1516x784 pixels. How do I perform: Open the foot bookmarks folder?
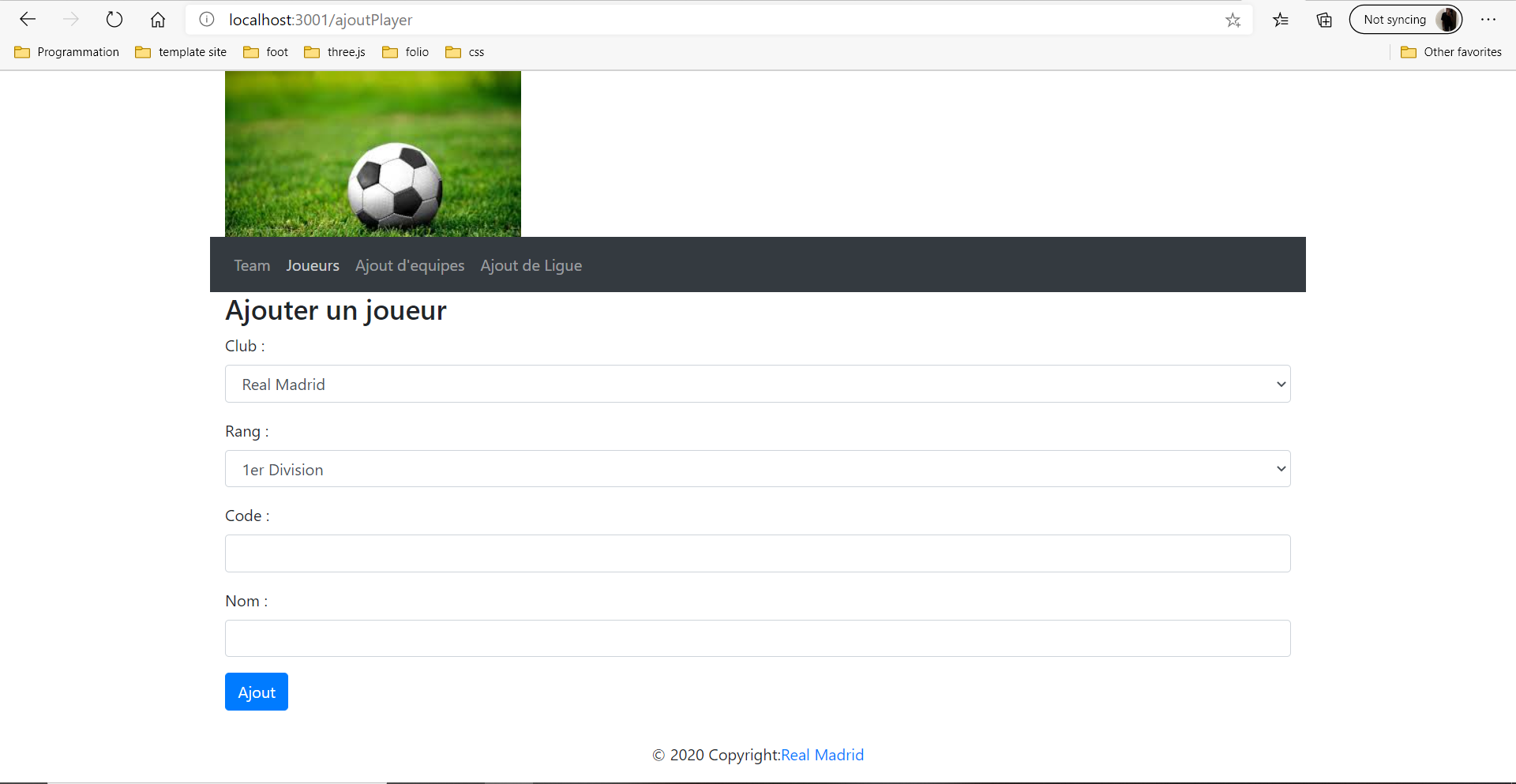266,52
